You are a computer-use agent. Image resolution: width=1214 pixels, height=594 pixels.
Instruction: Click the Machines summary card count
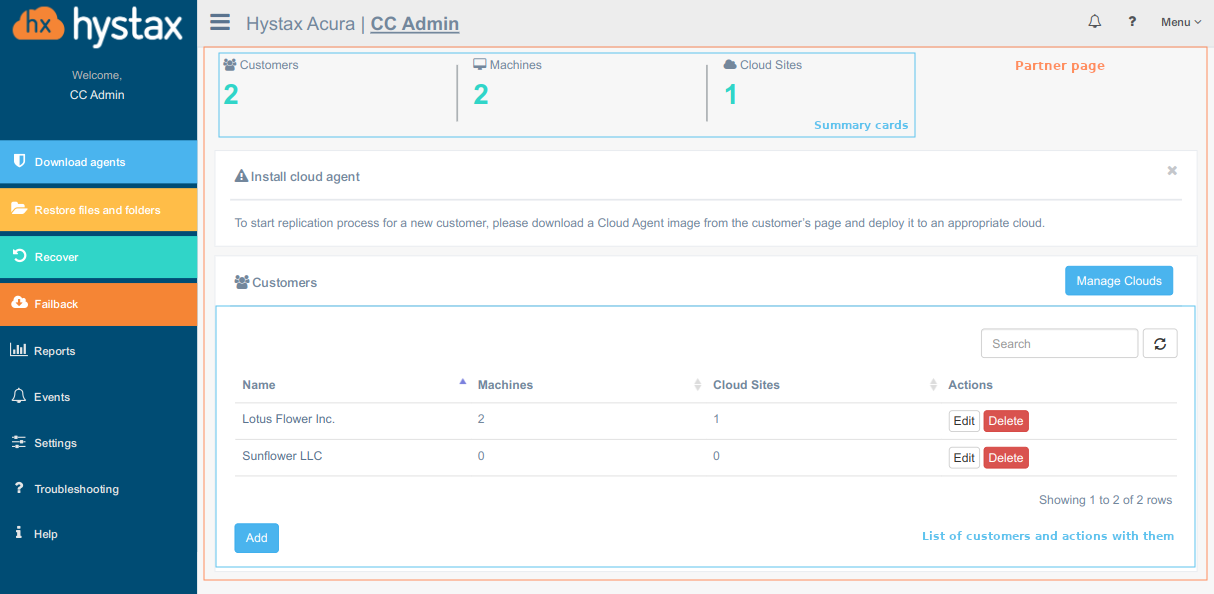tap(481, 95)
